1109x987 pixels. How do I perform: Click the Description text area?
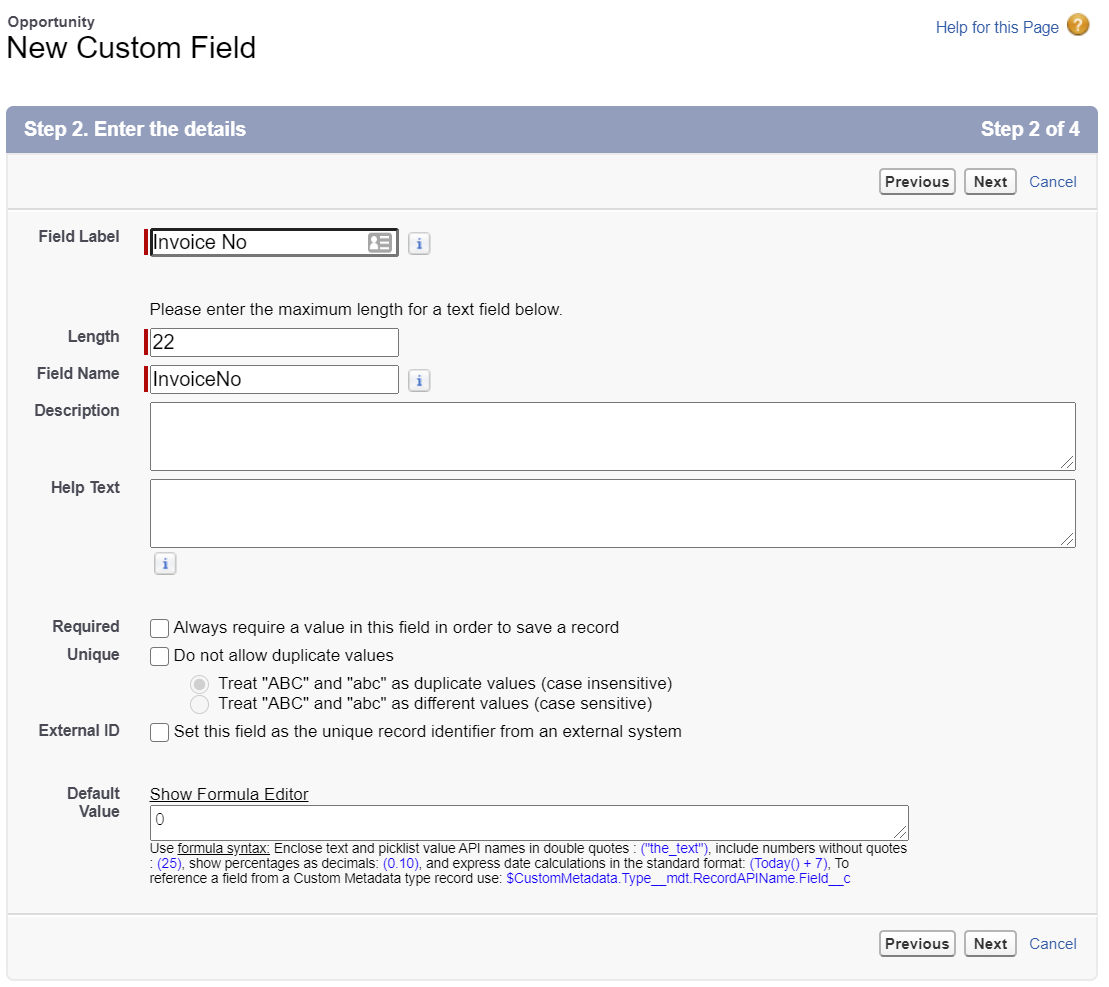[612, 436]
